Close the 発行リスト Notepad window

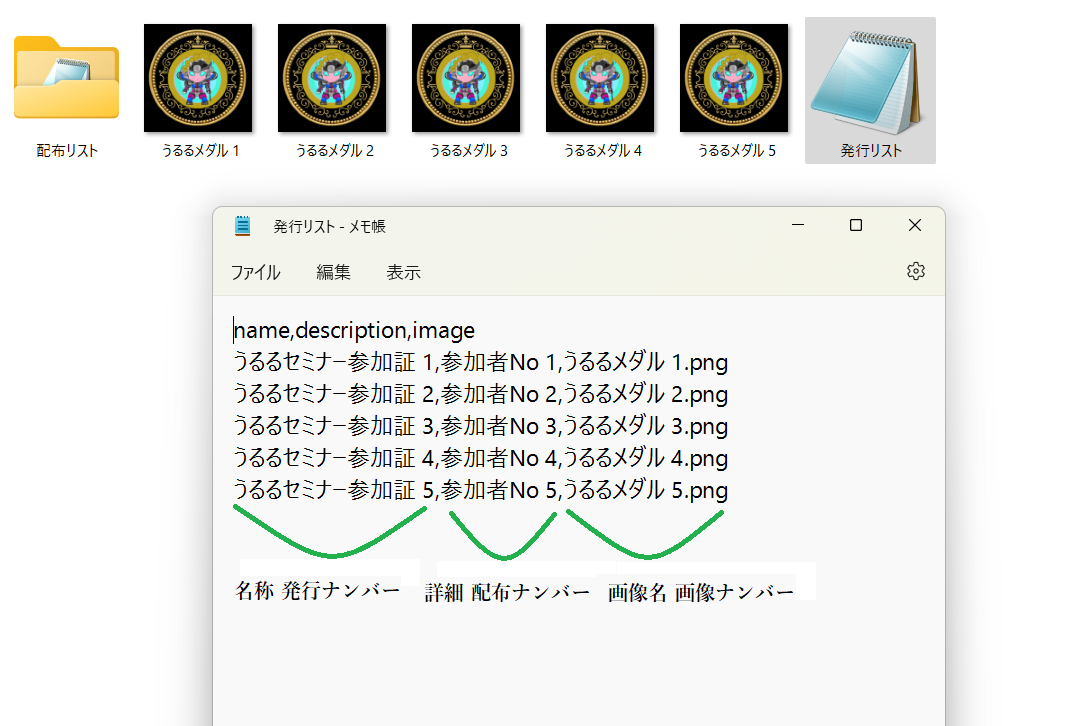915,225
